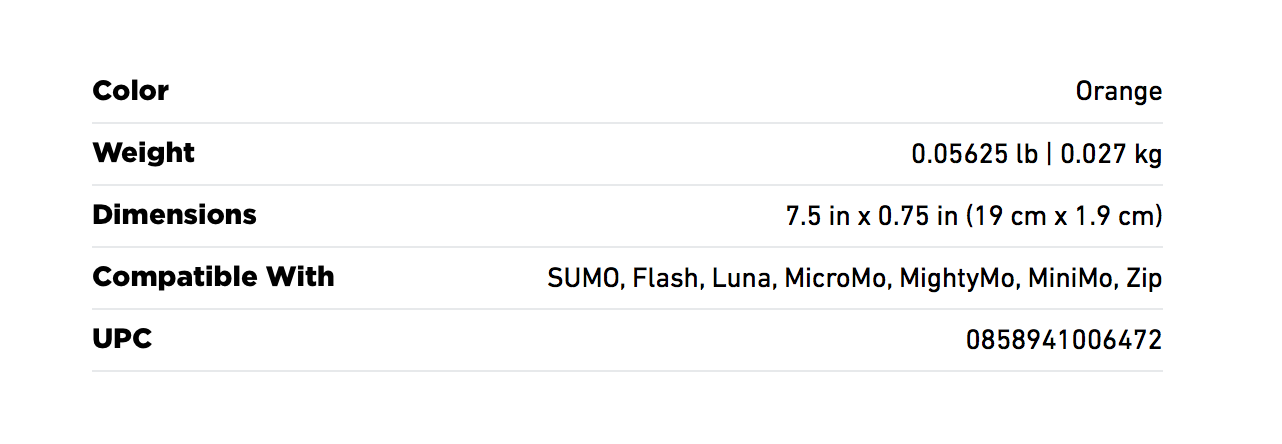The height and width of the screenshot is (444, 1282).
Task: Select the UPC number 0858941006472
Action: coord(1064,341)
